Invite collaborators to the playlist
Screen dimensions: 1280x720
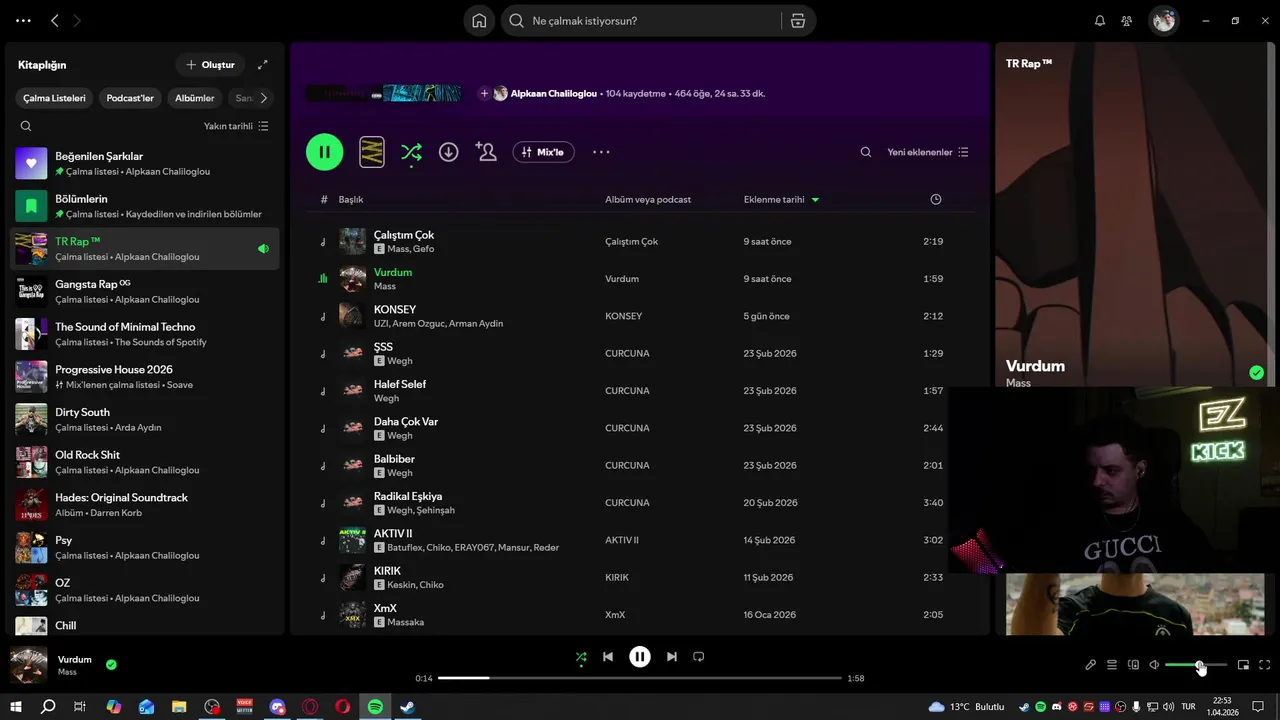click(486, 152)
